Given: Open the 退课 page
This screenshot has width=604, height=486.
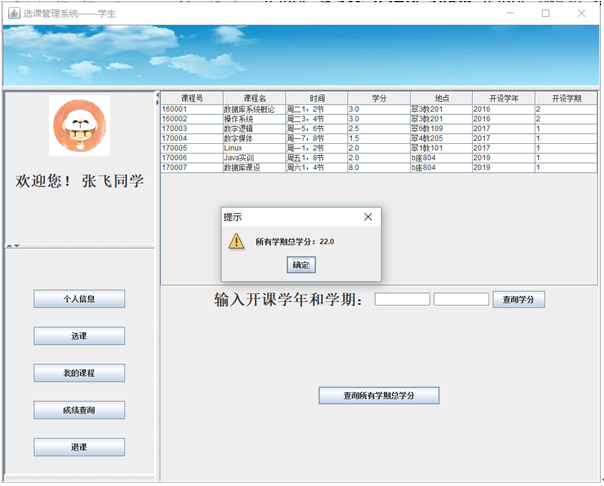Looking at the screenshot, I should (x=79, y=447).
